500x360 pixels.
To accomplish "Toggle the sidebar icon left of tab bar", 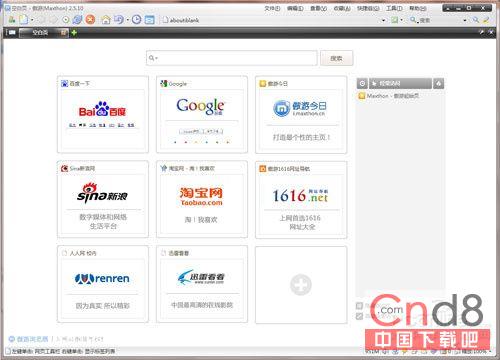I will [x=11, y=32].
